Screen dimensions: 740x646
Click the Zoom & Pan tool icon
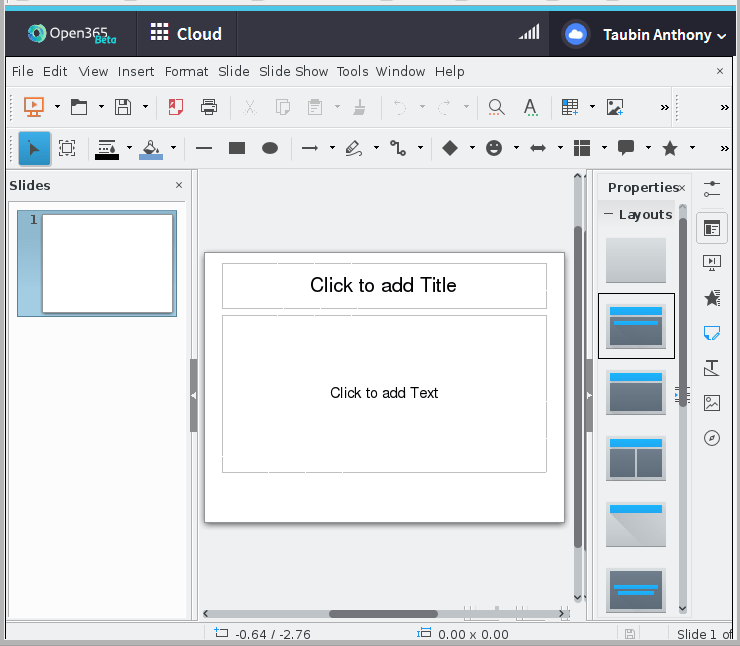coord(67,149)
